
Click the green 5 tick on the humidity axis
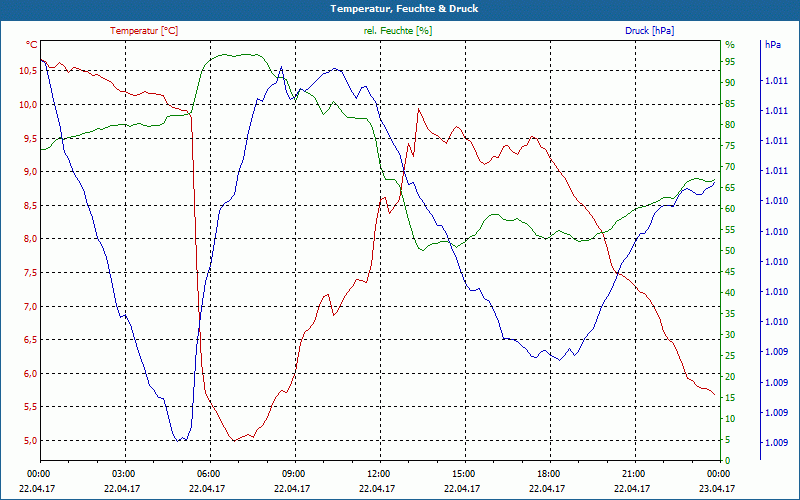728,440
